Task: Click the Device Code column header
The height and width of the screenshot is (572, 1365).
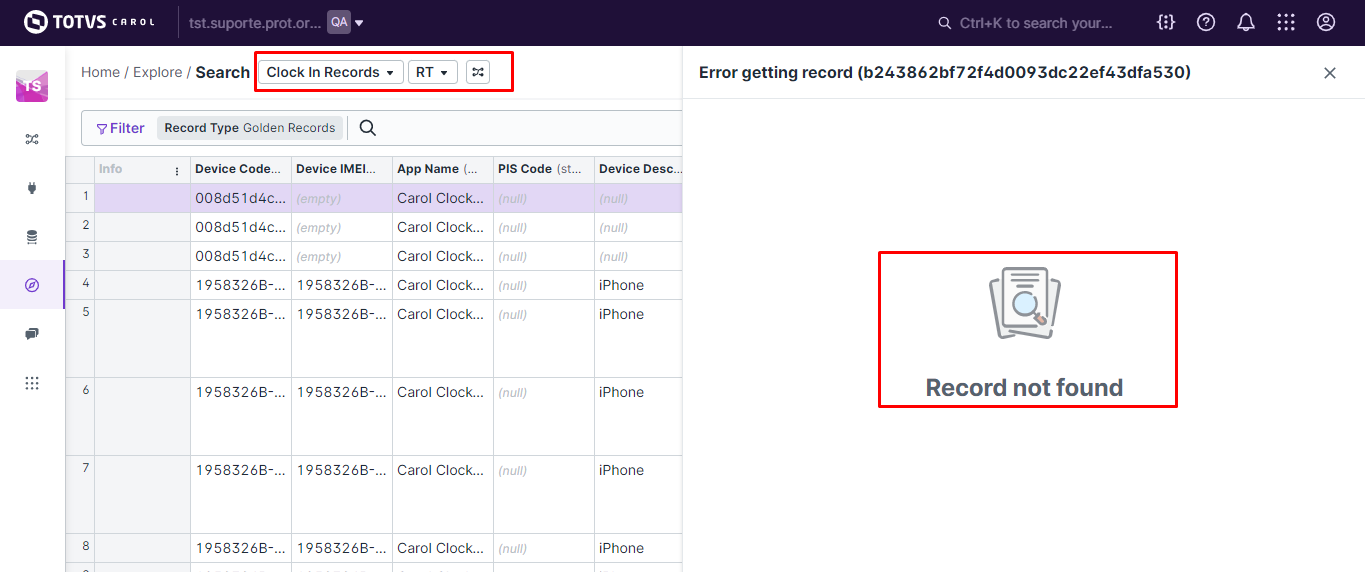Action: [x=241, y=169]
